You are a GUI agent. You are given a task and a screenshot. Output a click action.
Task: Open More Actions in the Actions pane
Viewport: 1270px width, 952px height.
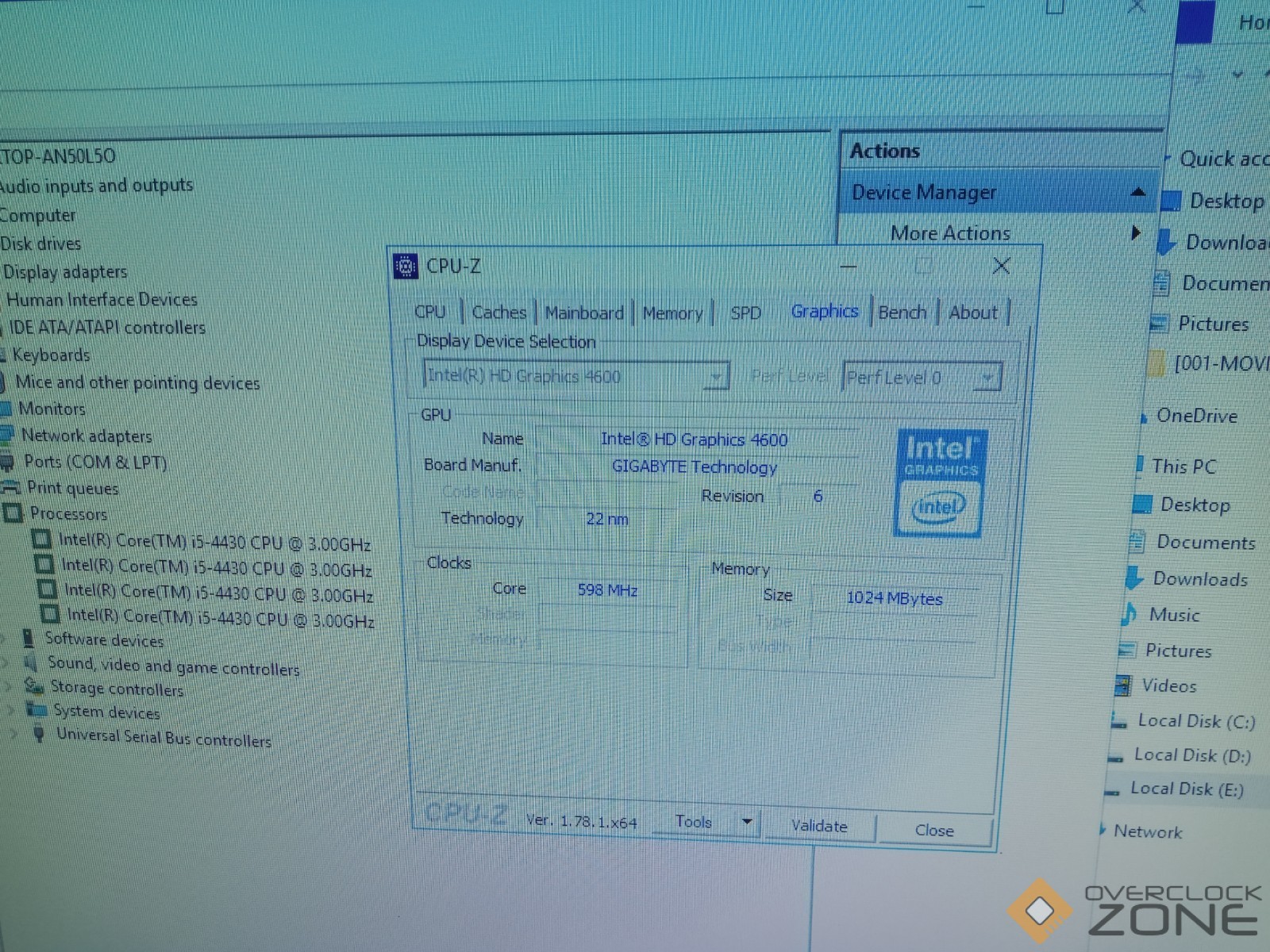[950, 233]
